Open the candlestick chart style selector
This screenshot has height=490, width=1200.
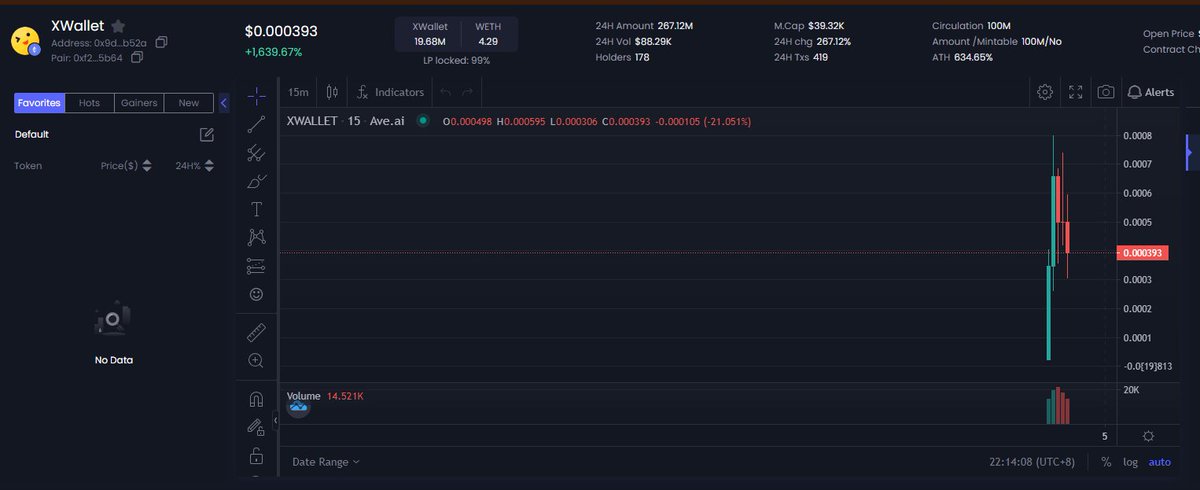click(x=332, y=92)
